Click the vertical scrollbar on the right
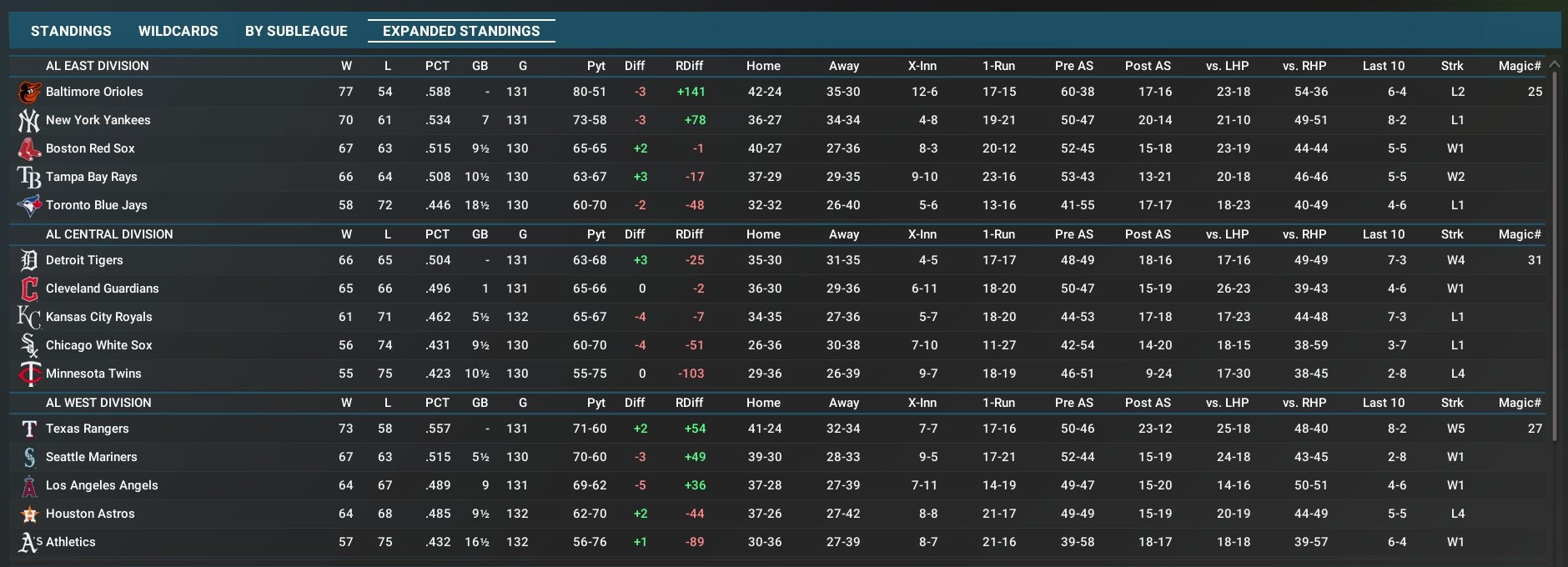The width and height of the screenshot is (1568, 567). click(x=1554, y=250)
